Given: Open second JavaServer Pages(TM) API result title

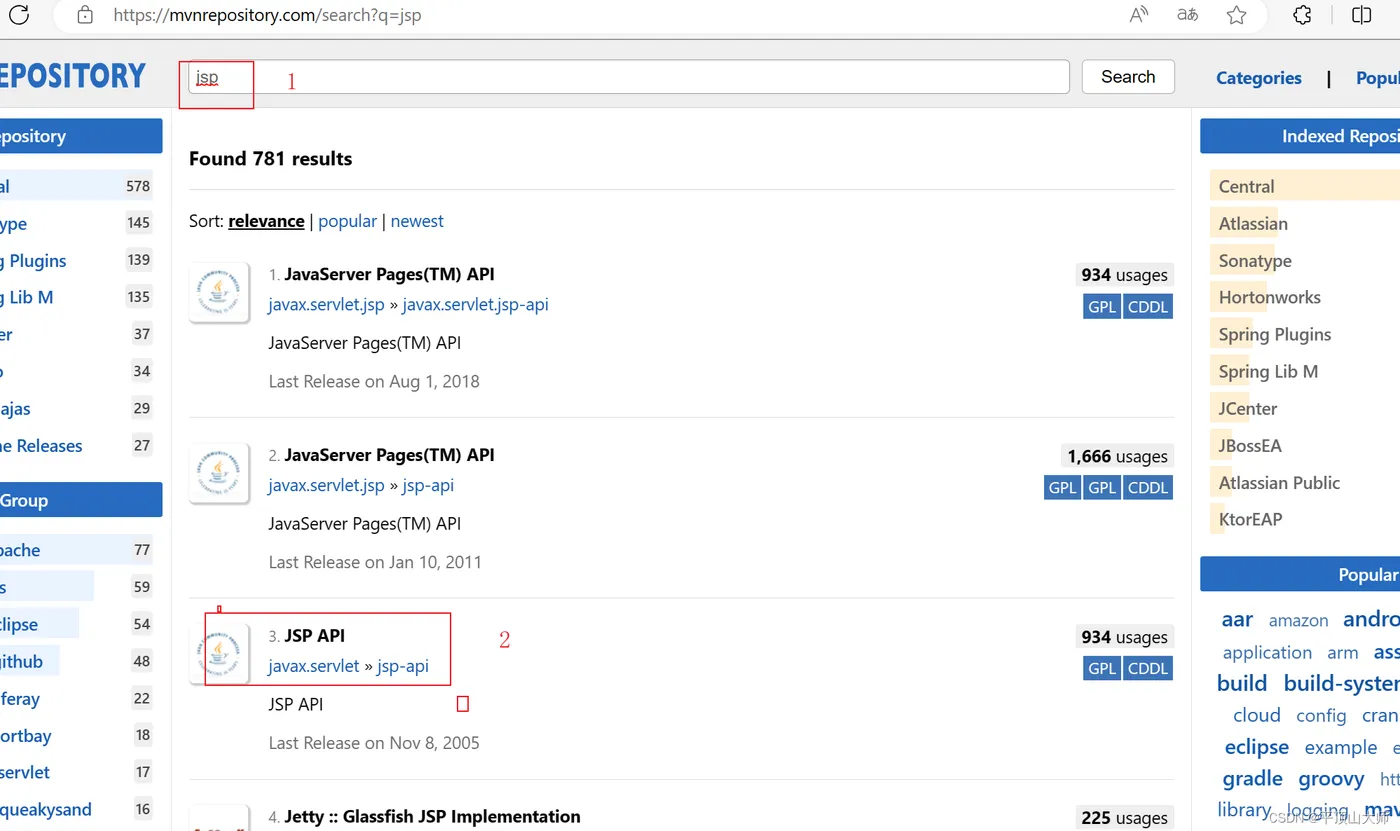Looking at the screenshot, I should [x=389, y=455].
